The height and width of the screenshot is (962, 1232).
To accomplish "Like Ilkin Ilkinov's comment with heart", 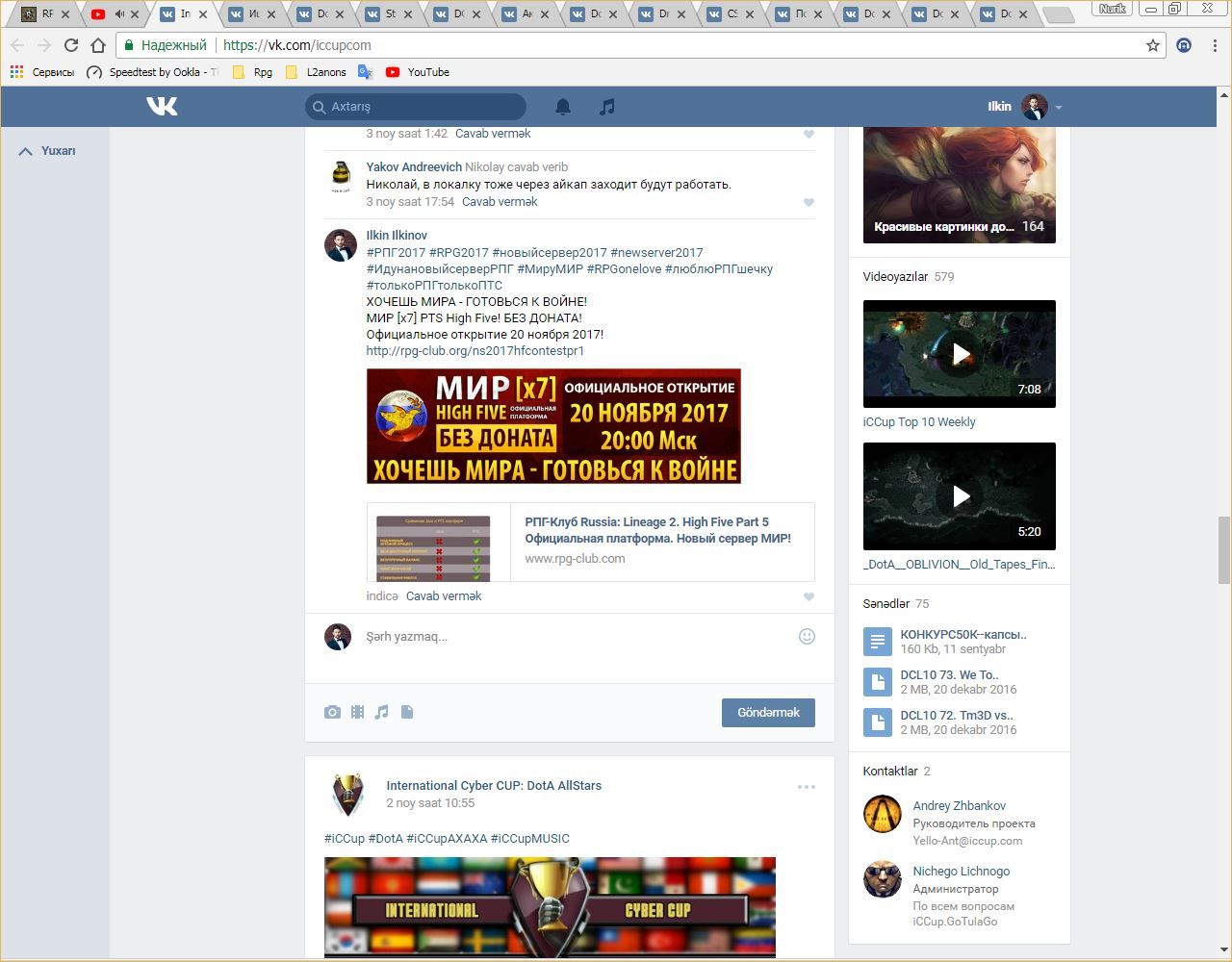I will click(808, 596).
